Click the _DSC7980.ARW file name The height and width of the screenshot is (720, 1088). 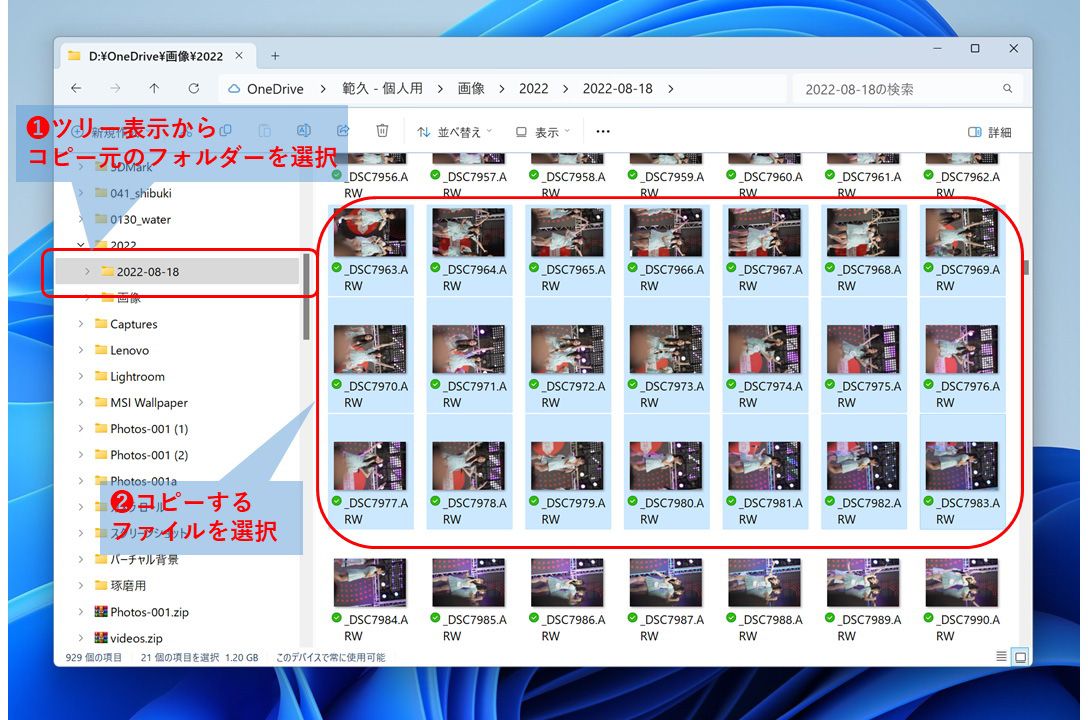click(x=673, y=511)
